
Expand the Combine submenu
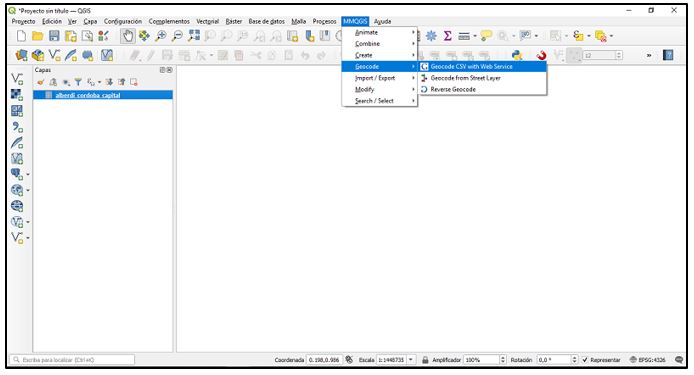(380, 44)
